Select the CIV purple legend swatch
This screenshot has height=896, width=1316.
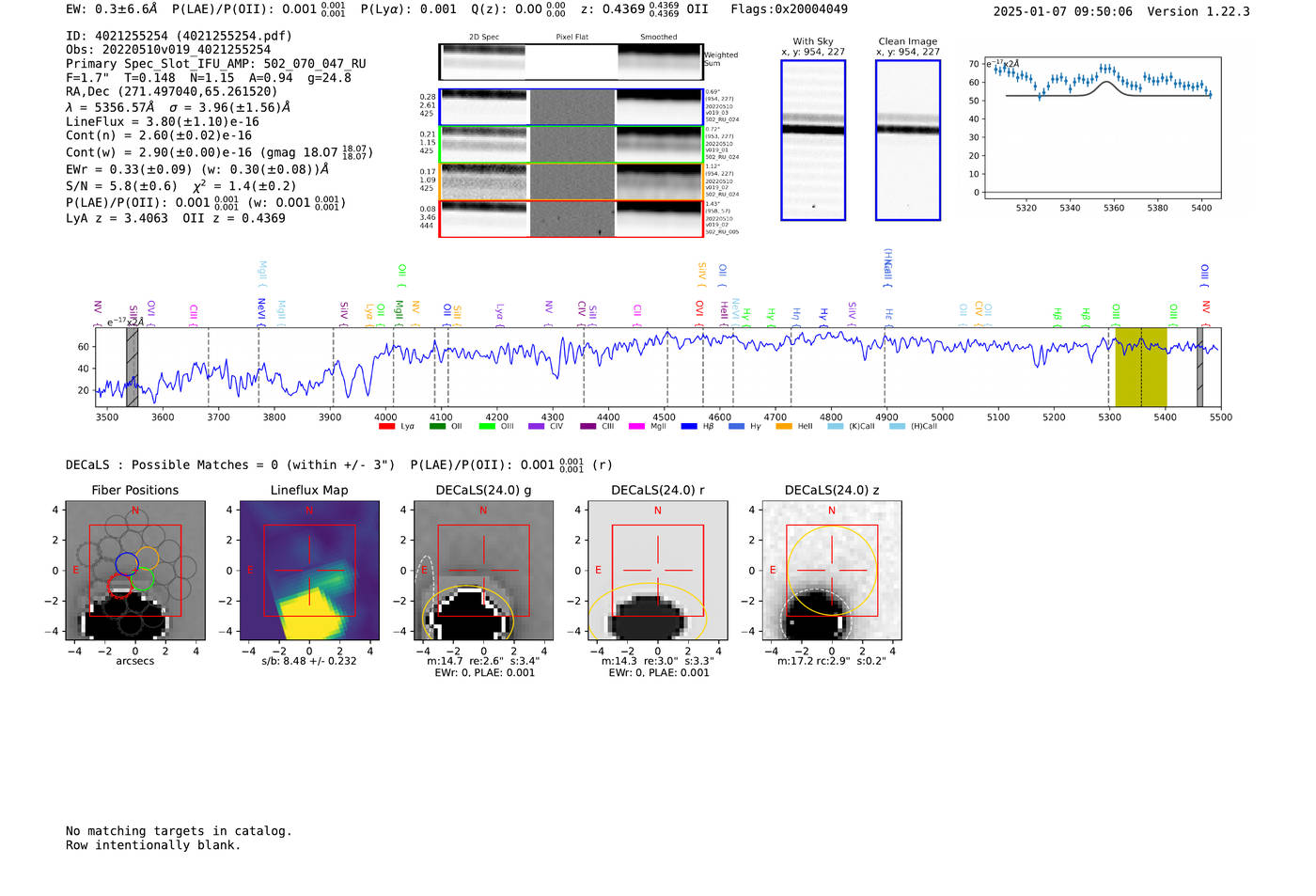pos(537,427)
